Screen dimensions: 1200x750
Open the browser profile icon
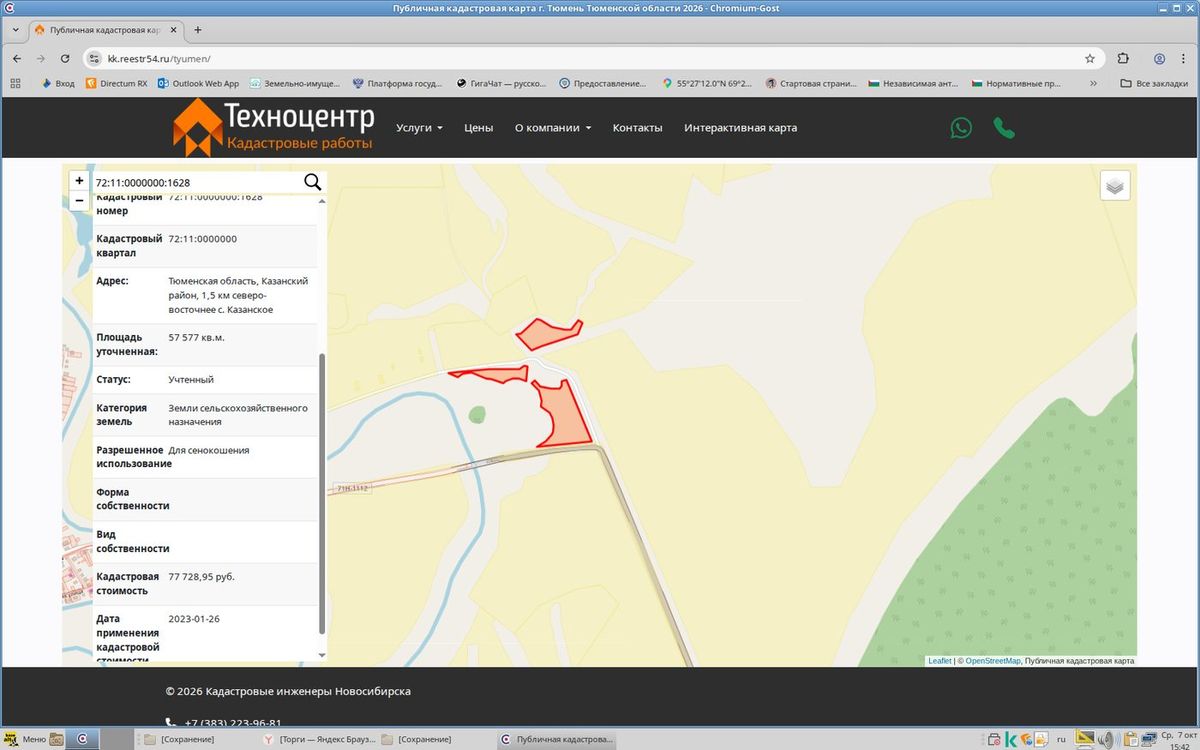tap(1159, 58)
